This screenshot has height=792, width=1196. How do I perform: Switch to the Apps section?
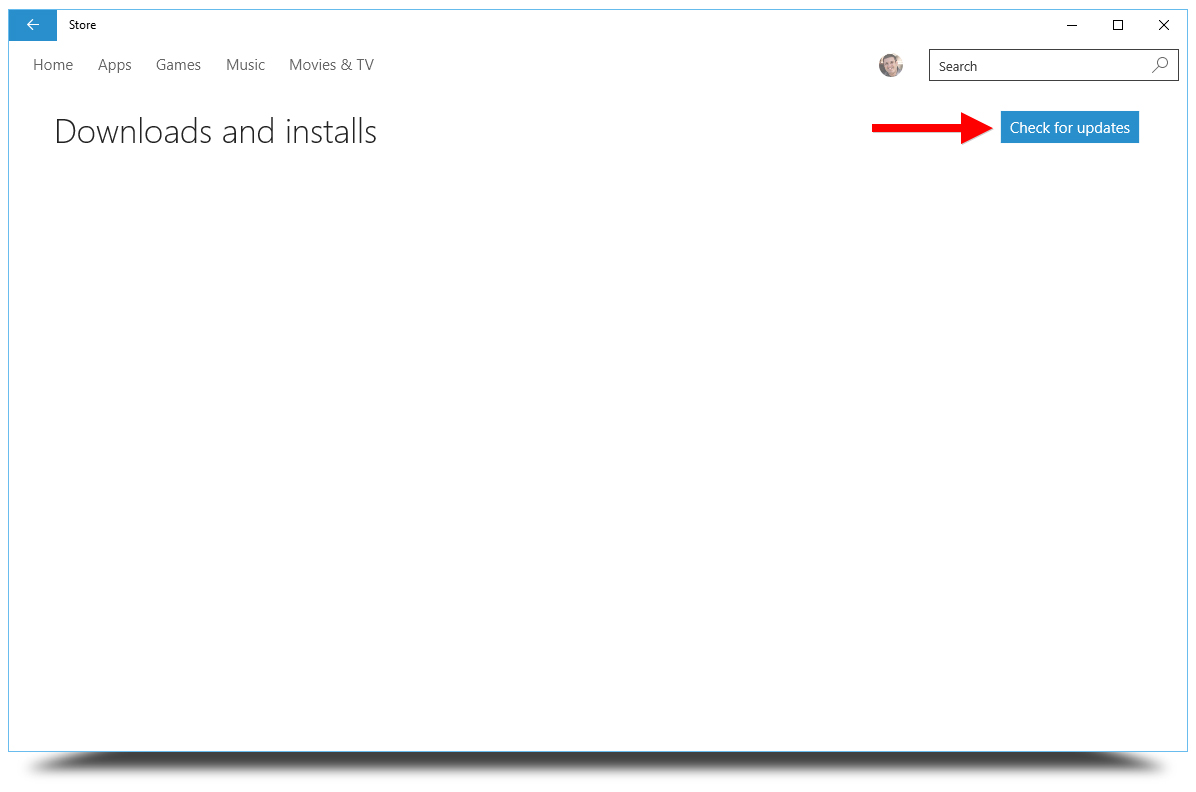114,66
